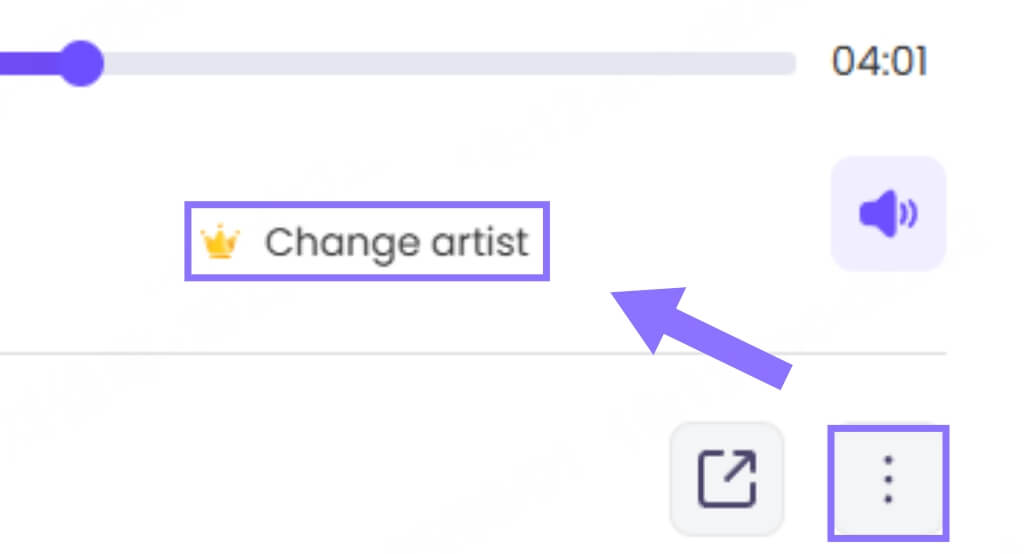1024x554 pixels.
Task: Show more actions via the kebab button
Action: pyautogui.click(x=888, y=482)
